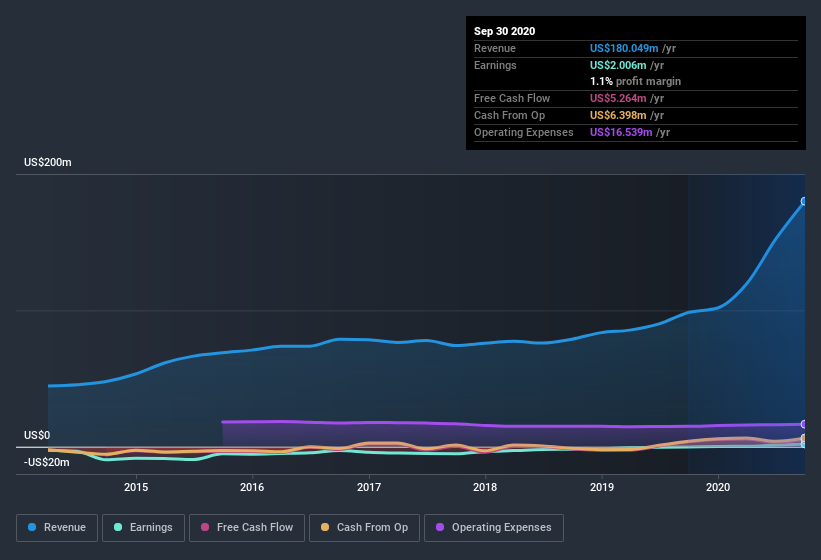Toggle the Operating Expenses legend button
Image resolution: width=821 pixels, height=560 pixels.
click(x=494, y=528)
